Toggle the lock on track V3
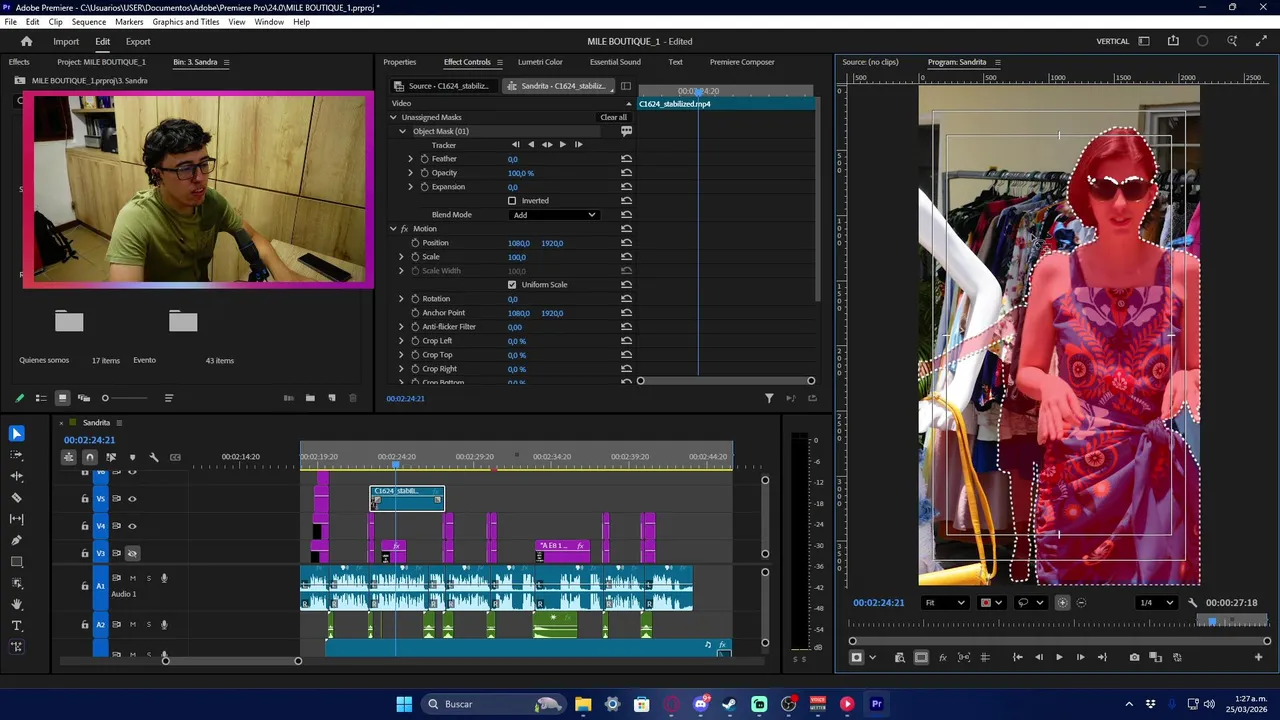The image size is (1280, 720). 84,553
